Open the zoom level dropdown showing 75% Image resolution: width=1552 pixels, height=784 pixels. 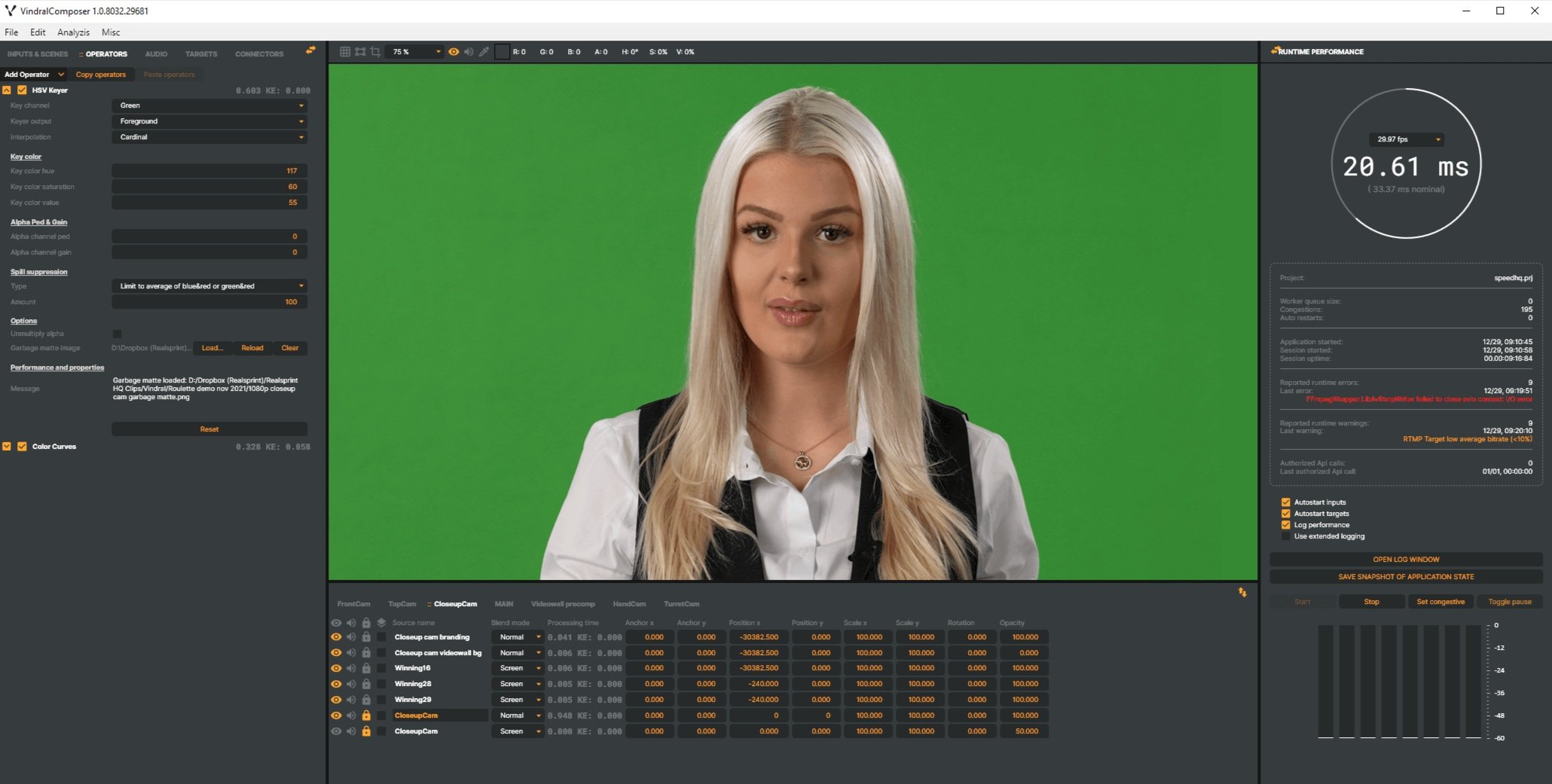click(414, 51)
